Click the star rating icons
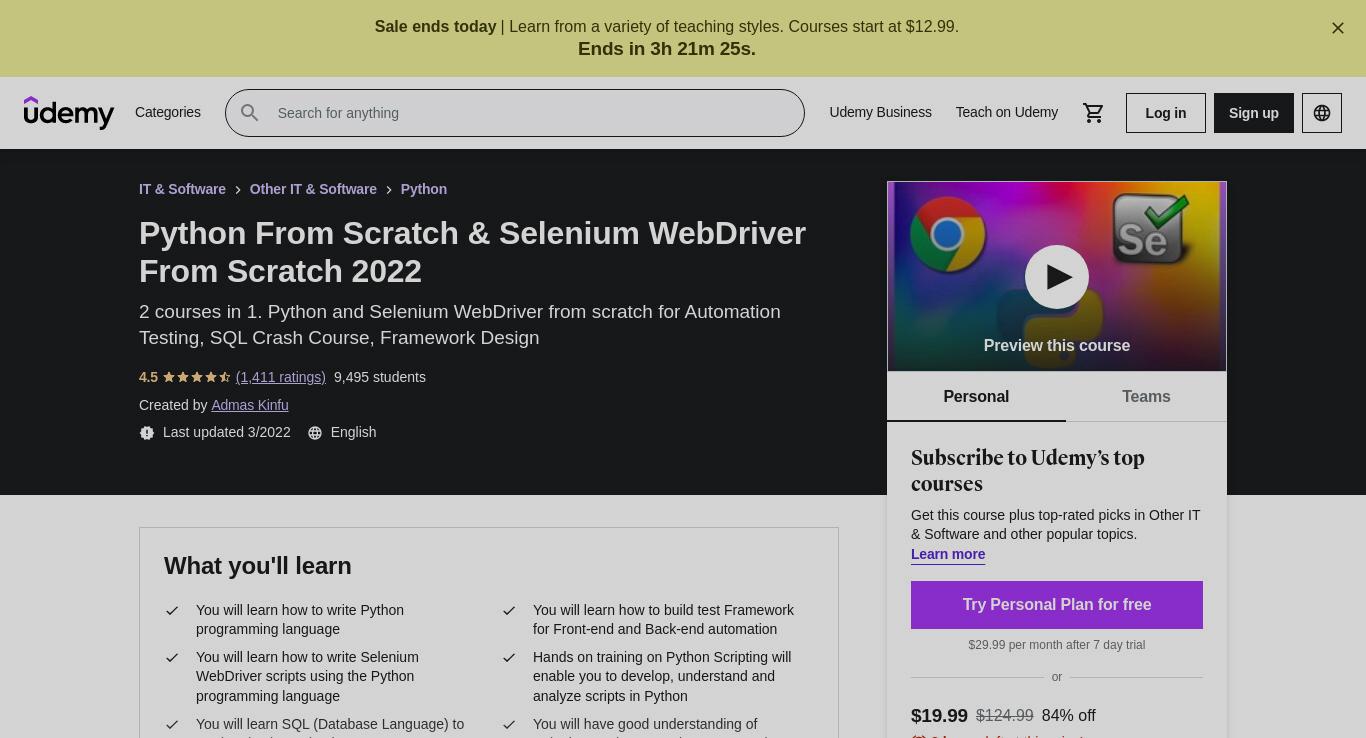 [x=197, y=377]
